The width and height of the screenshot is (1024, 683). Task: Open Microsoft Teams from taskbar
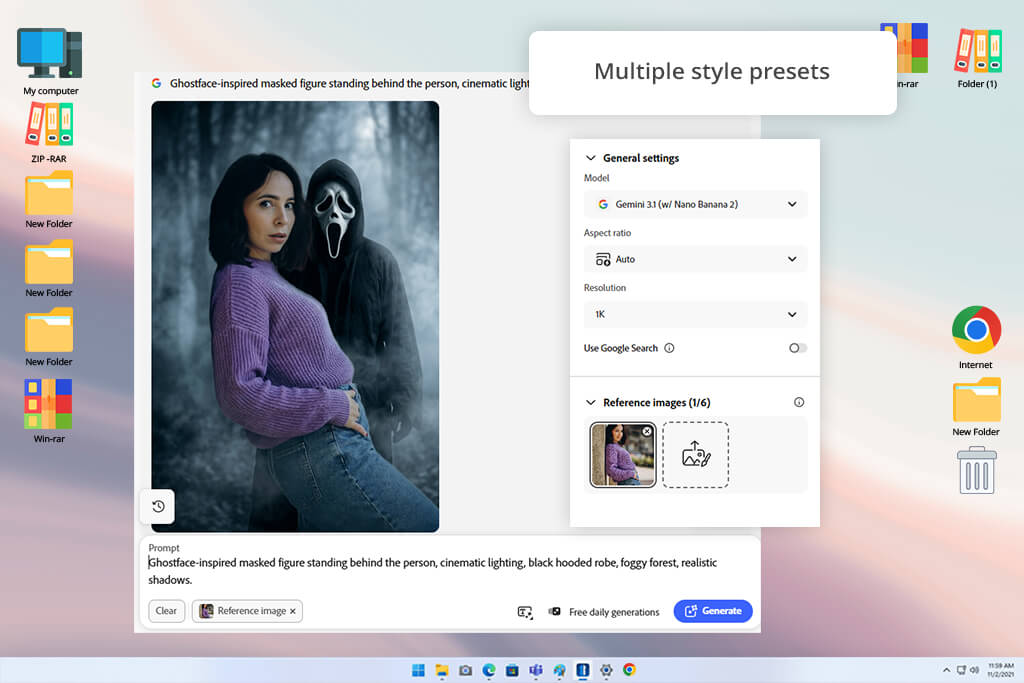pos(536,670)
